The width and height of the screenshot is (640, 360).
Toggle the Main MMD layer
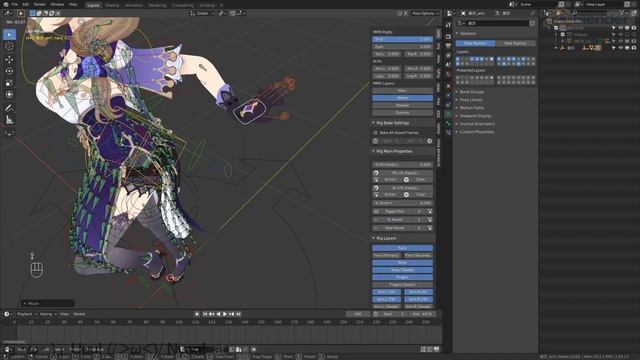[x=402, y=91]
